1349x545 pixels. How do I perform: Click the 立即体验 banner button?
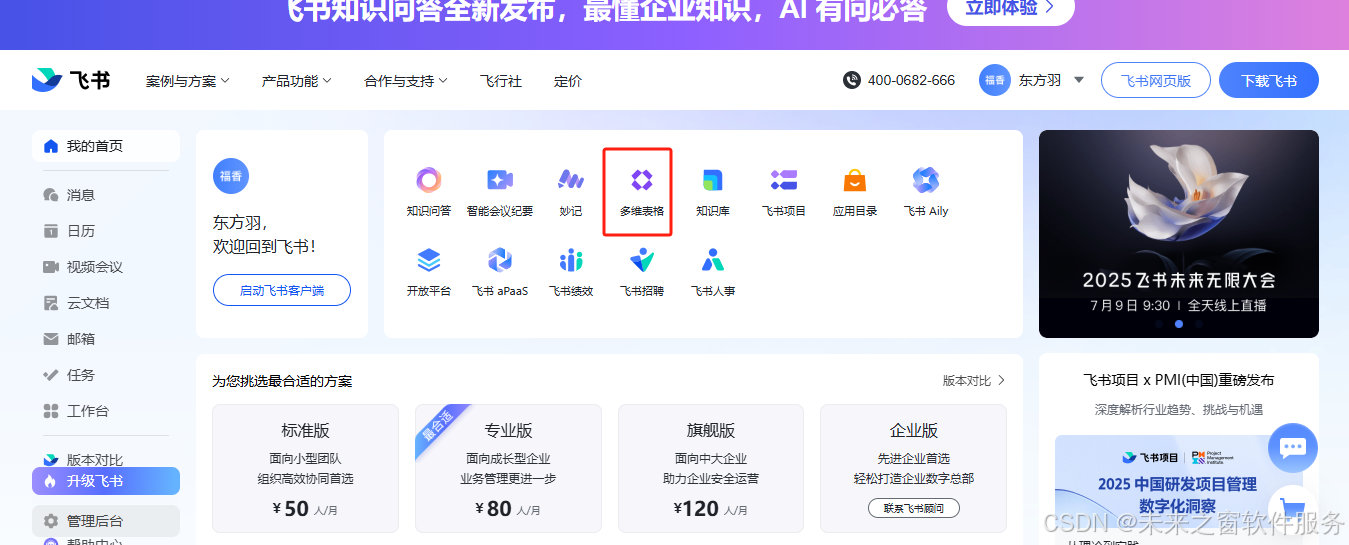[x=1010, y=8]
